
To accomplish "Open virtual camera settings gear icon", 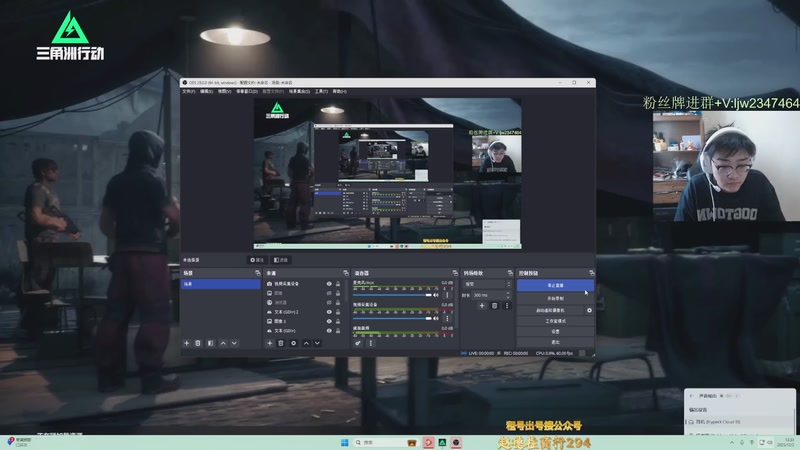I will pyautogui.click(x=589, y=310).
